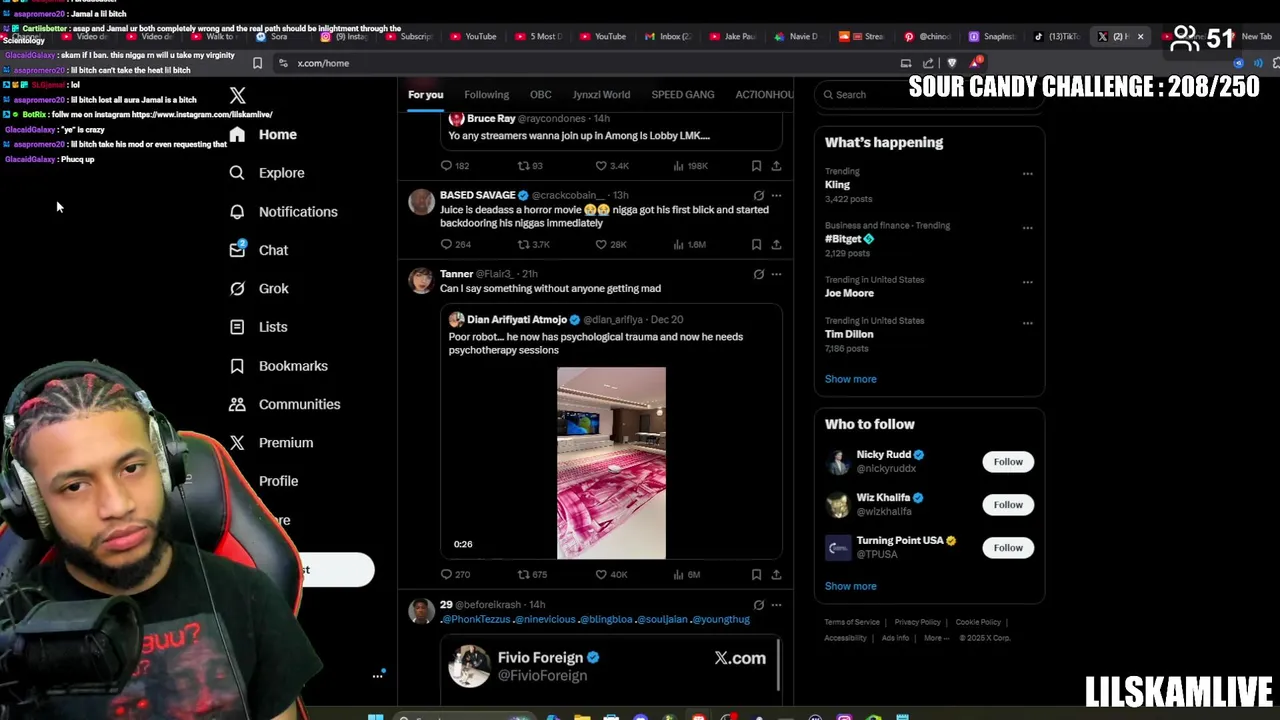Image resolution: width=1280 pixels, height=720 pixels.
Task: Open more options for Joe Moore trend
Action: click(x=1027, y=282)
